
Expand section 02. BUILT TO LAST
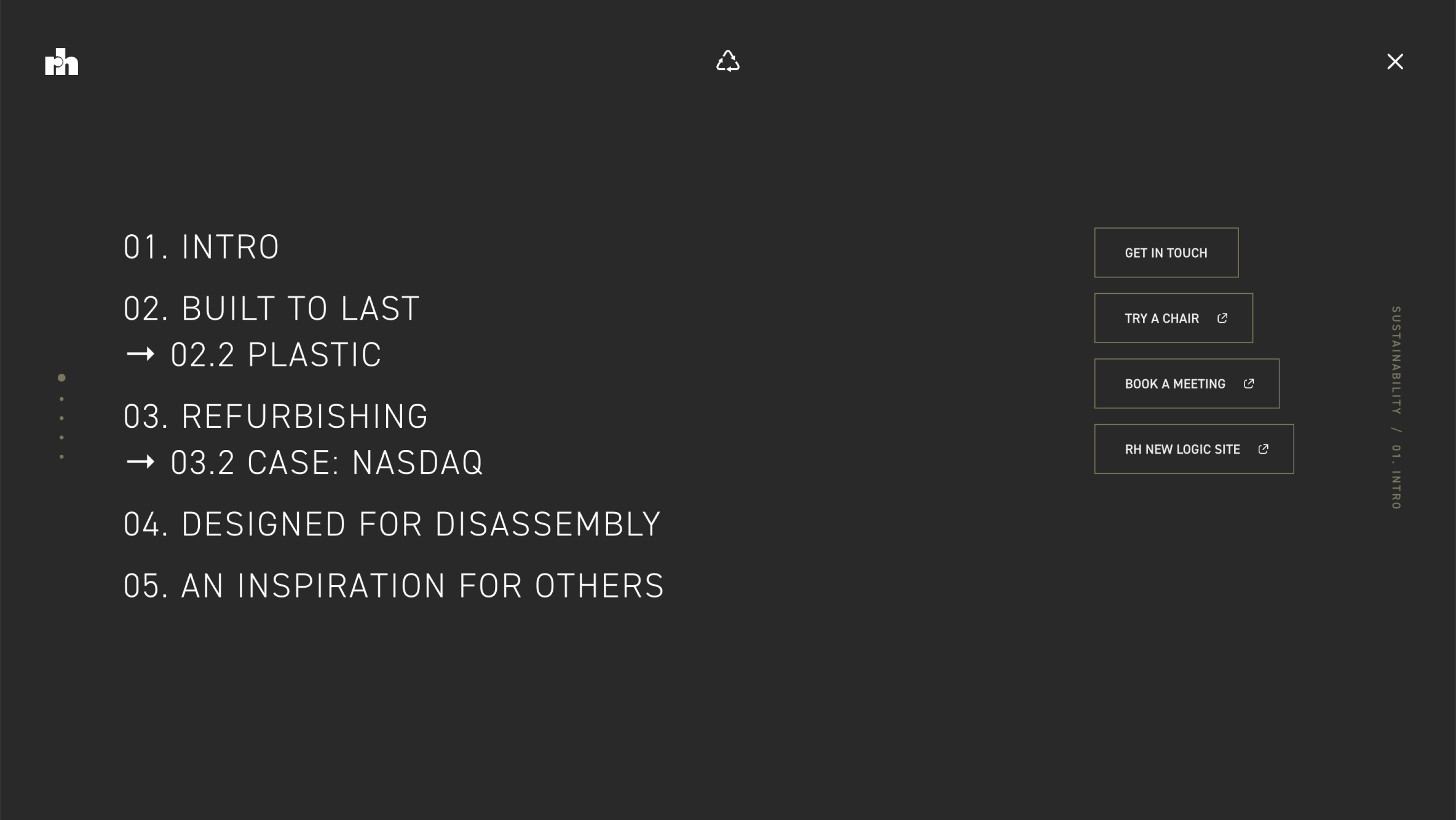pyautogui.click(x=271, y=309)
